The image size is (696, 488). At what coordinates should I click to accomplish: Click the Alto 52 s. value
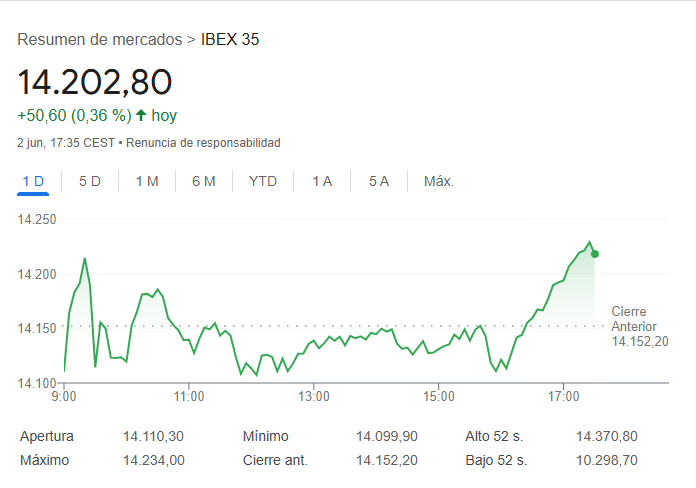[606, 436]
